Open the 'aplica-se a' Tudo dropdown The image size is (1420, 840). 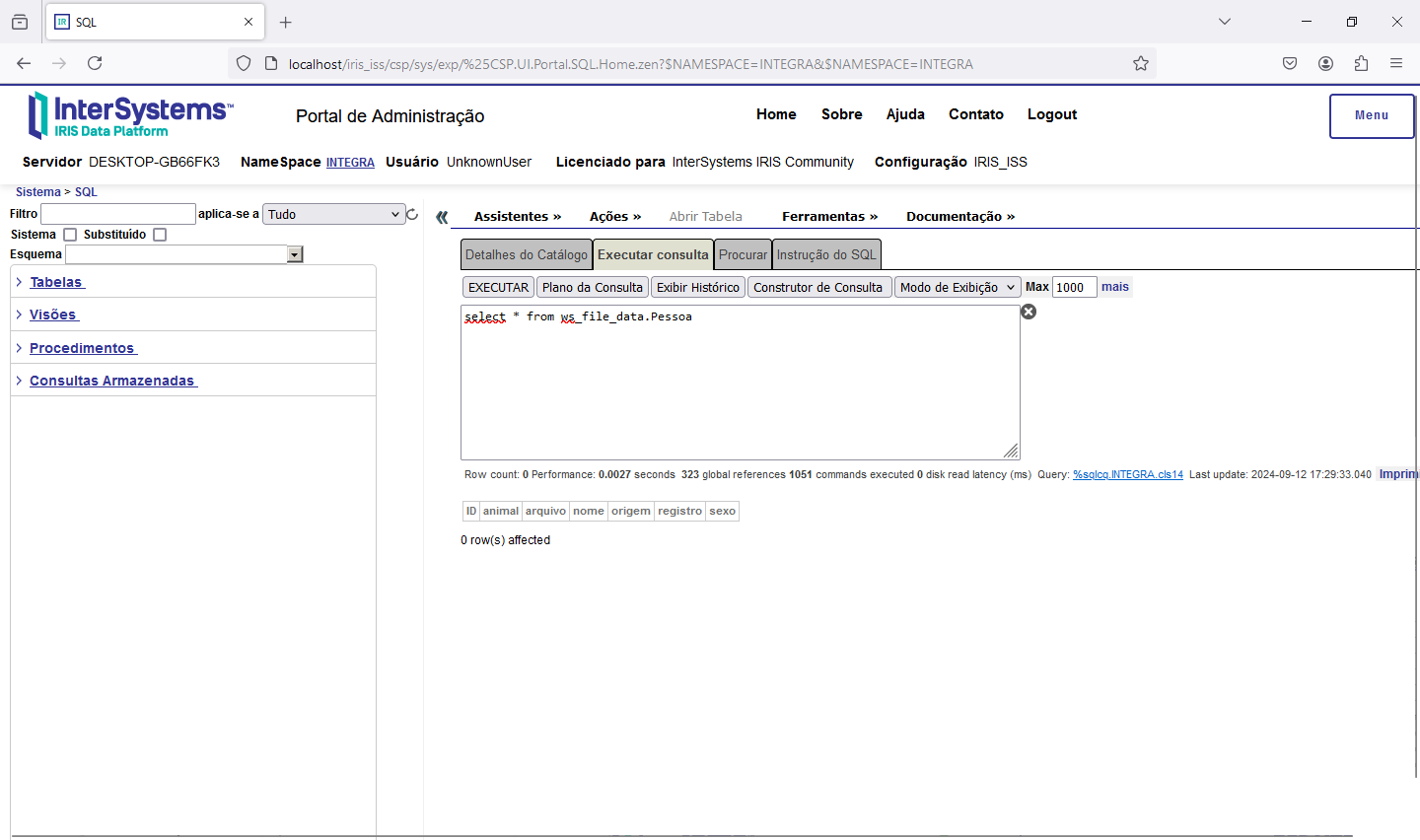pos(333,214)
